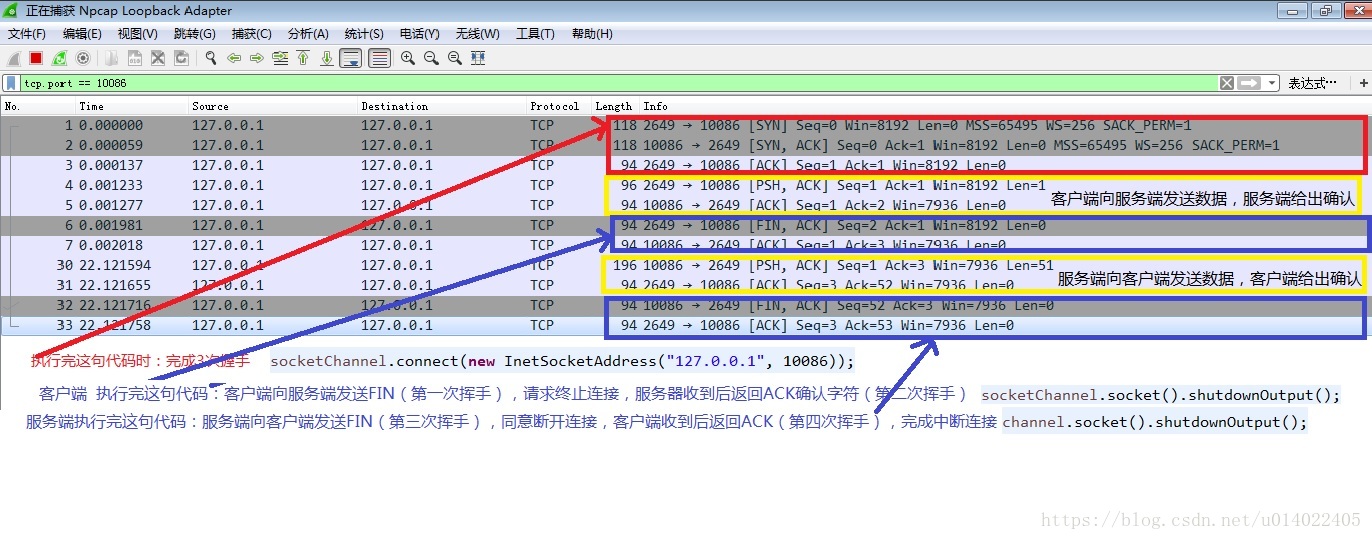
Task: Zoom in on packet list text
Action: pos(408,58)
